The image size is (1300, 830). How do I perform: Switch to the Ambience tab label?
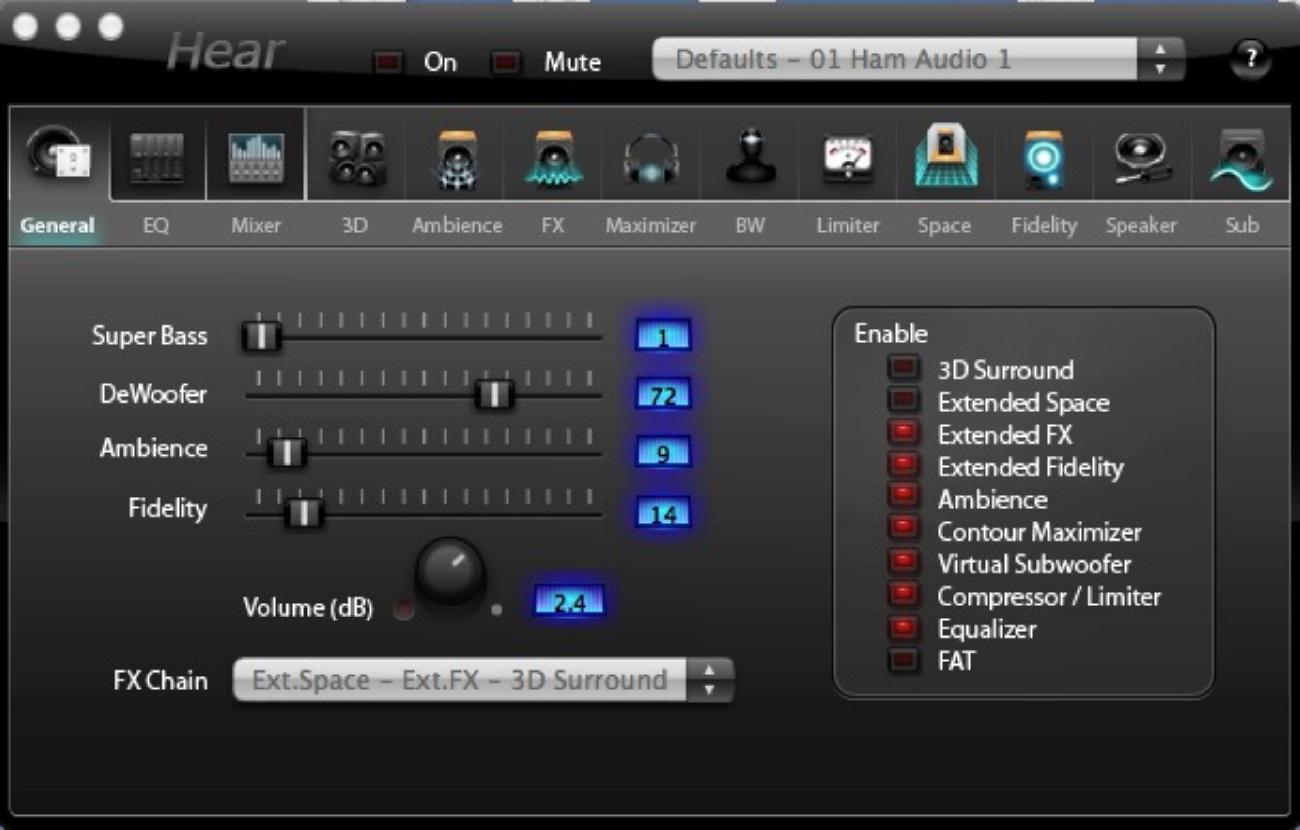tap(457, 226)
